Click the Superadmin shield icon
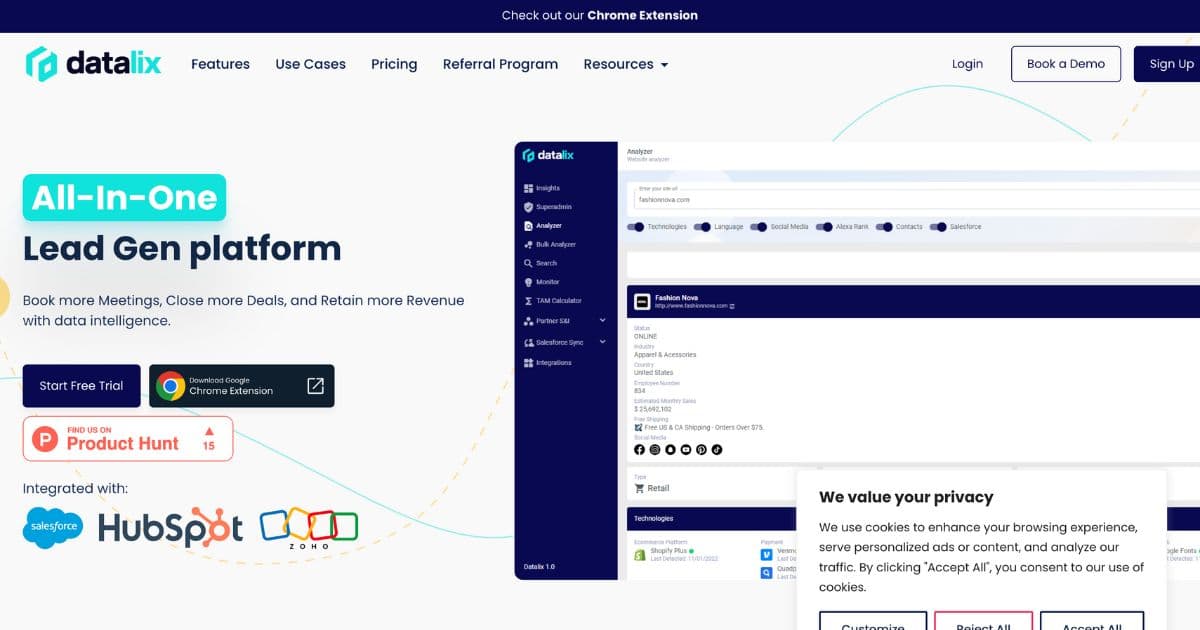1200x630 pixels. click(x=529, y=207)
